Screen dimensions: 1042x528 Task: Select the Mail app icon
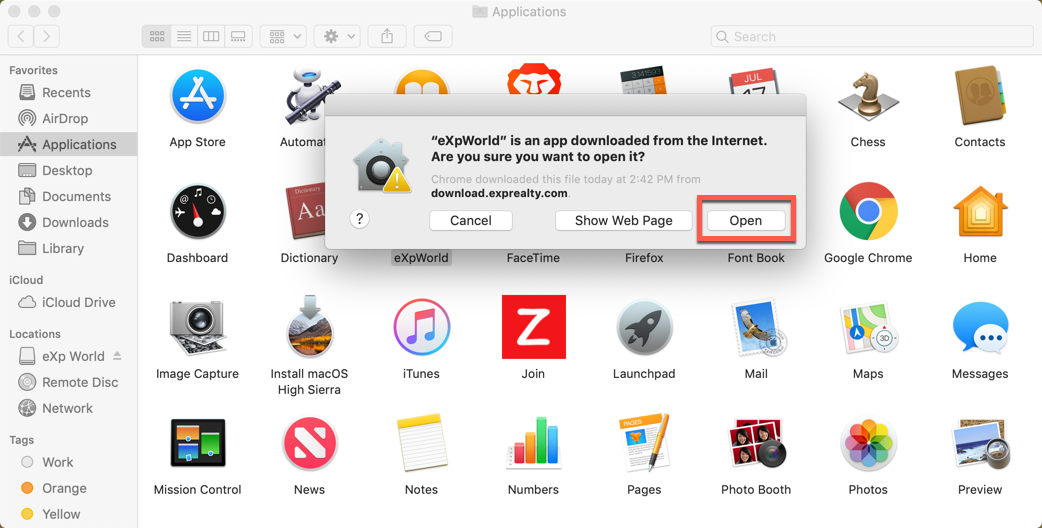(756, 328)
